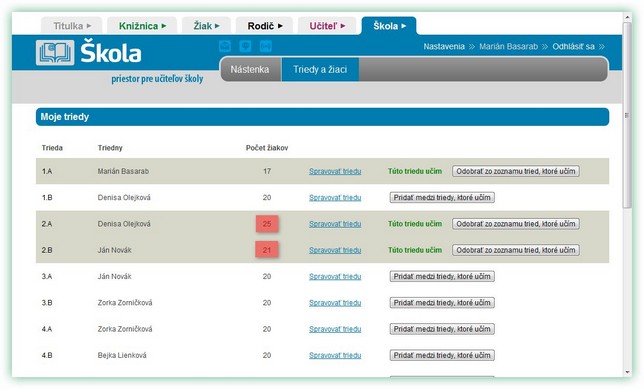Image resolution: width=644 pixels, height=389 pixels.
Task: Go to the Titulka tab
Action: [72, 26]
